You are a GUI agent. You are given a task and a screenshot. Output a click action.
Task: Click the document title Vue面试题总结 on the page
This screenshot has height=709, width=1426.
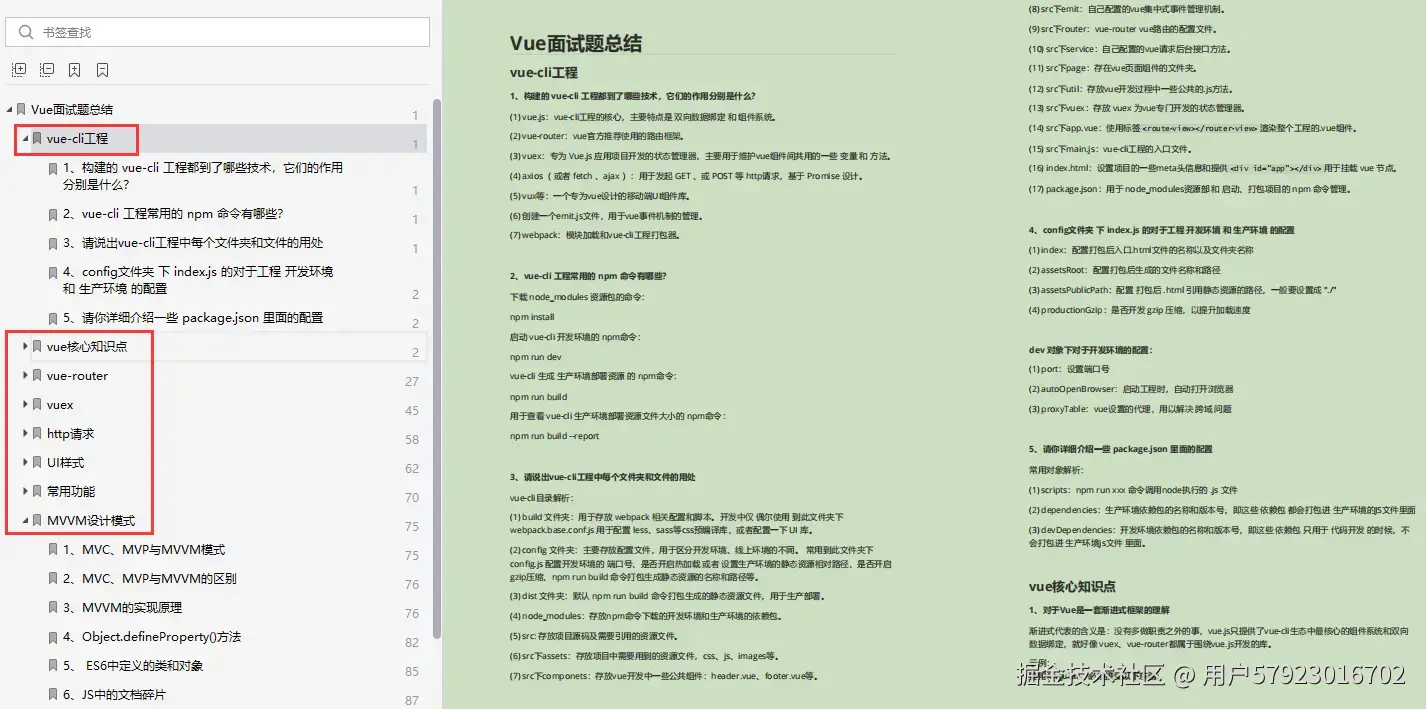pos(576,43)
